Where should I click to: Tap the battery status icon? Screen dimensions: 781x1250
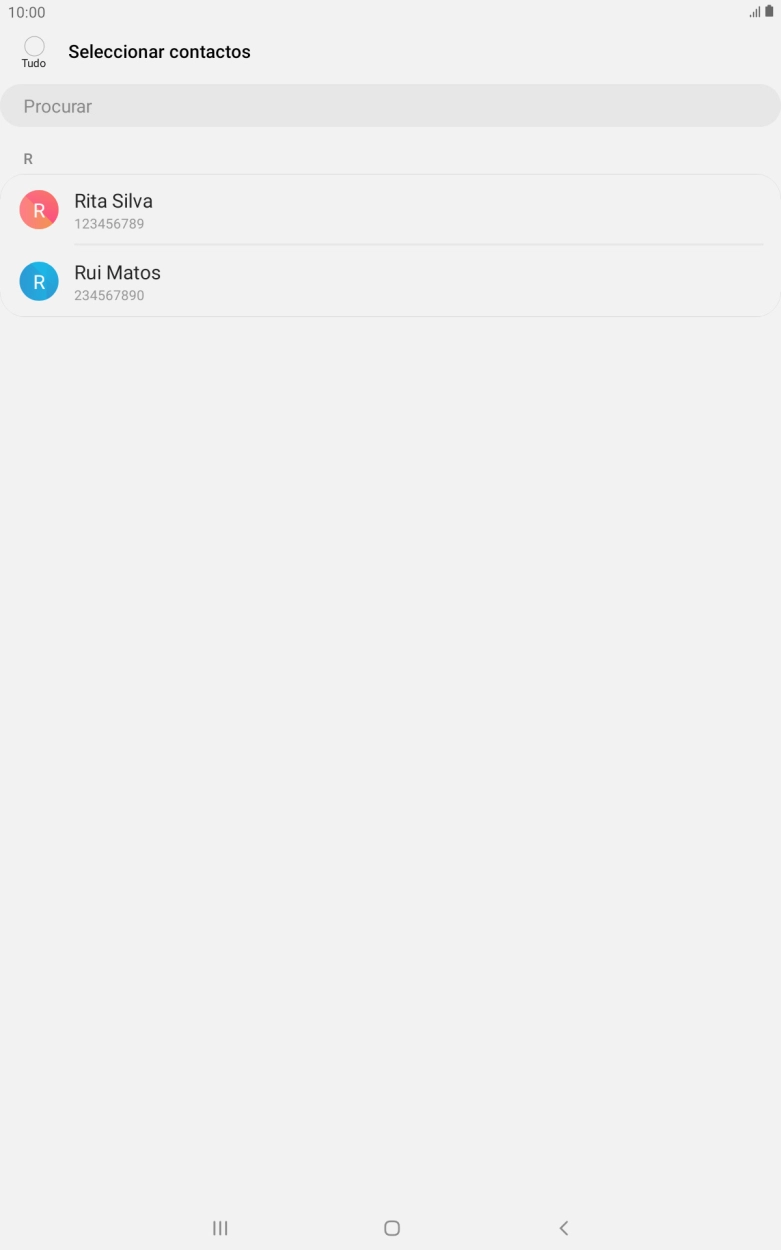point(769,12)
